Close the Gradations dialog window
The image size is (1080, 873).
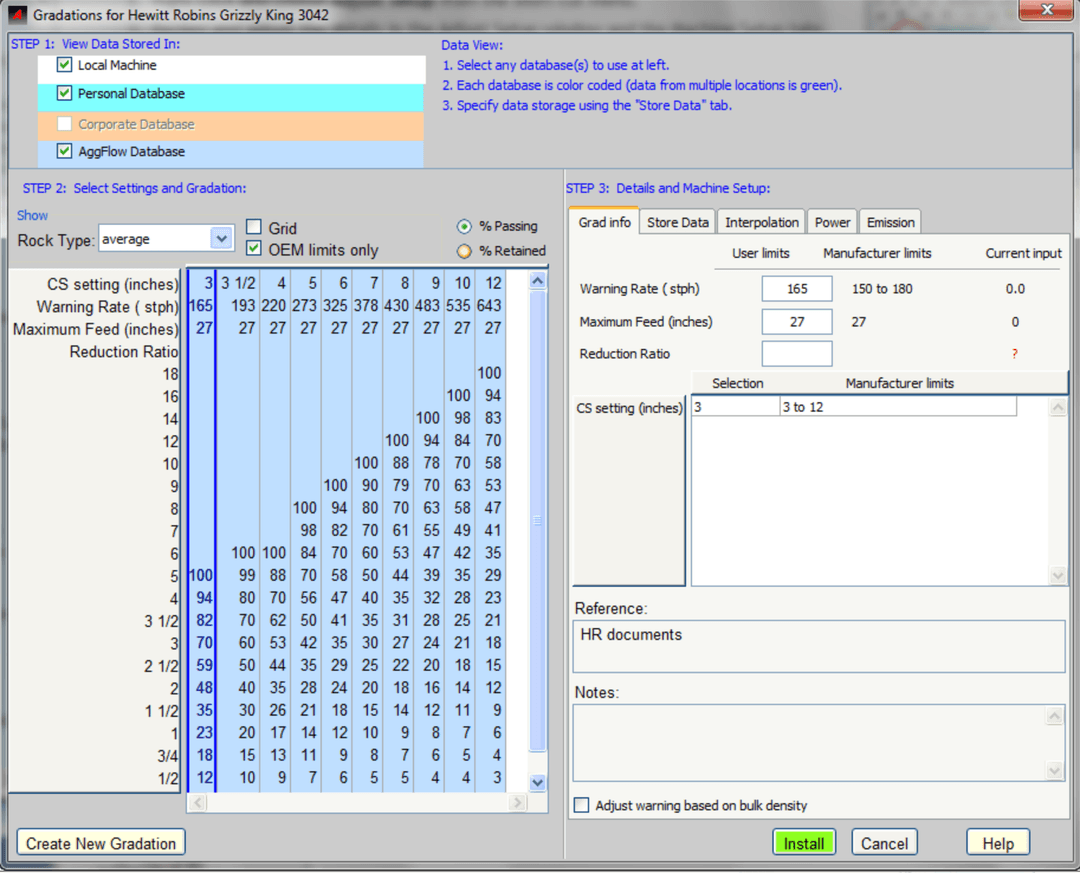tap(1045, 12)
